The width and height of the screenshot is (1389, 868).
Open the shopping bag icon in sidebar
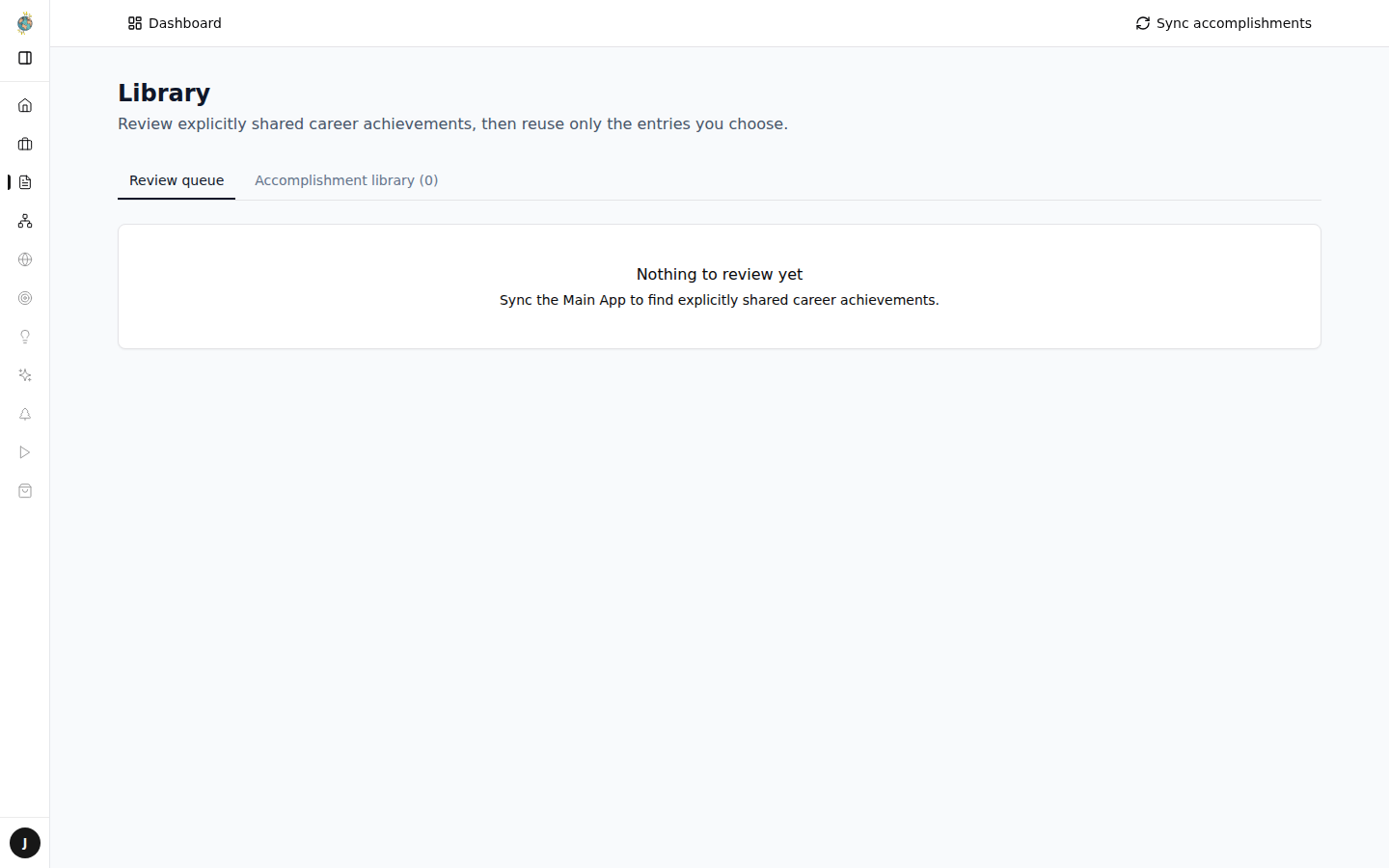click(x=25, y=491)
